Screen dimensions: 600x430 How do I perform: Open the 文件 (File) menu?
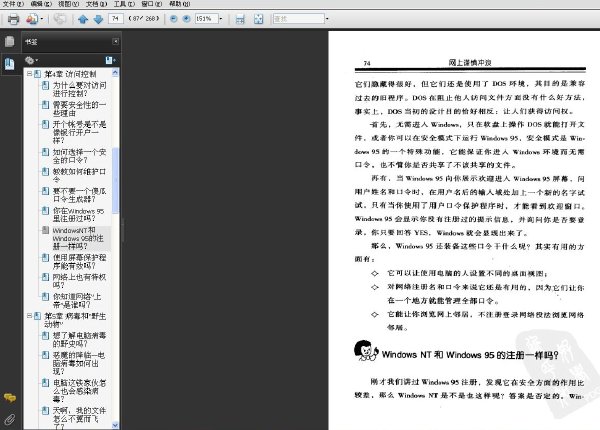coord(13,4)
